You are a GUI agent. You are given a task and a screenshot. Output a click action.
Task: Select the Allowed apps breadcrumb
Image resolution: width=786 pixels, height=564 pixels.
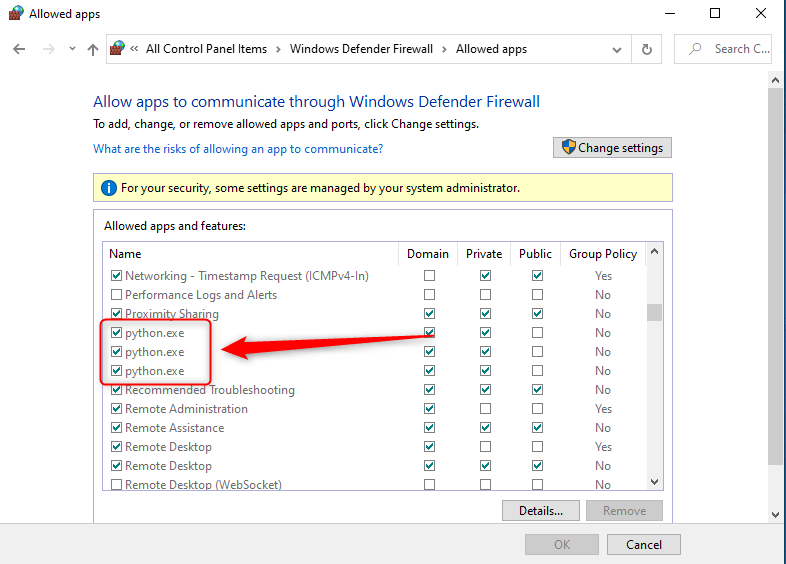tap(491, 49)
